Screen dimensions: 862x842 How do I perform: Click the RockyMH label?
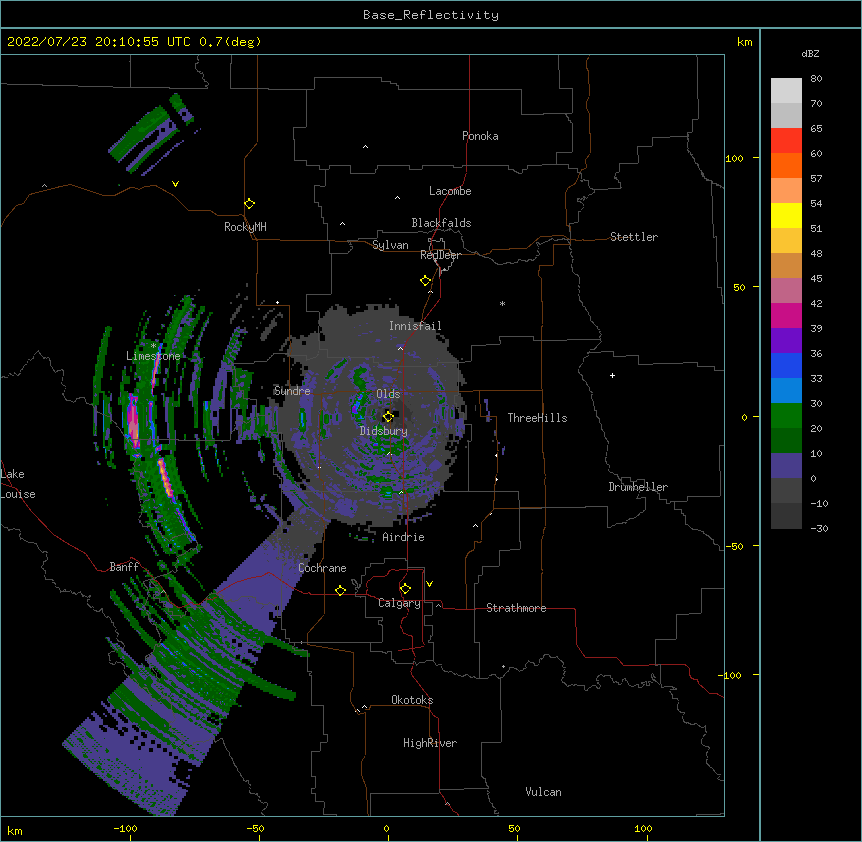coord(245,226)
